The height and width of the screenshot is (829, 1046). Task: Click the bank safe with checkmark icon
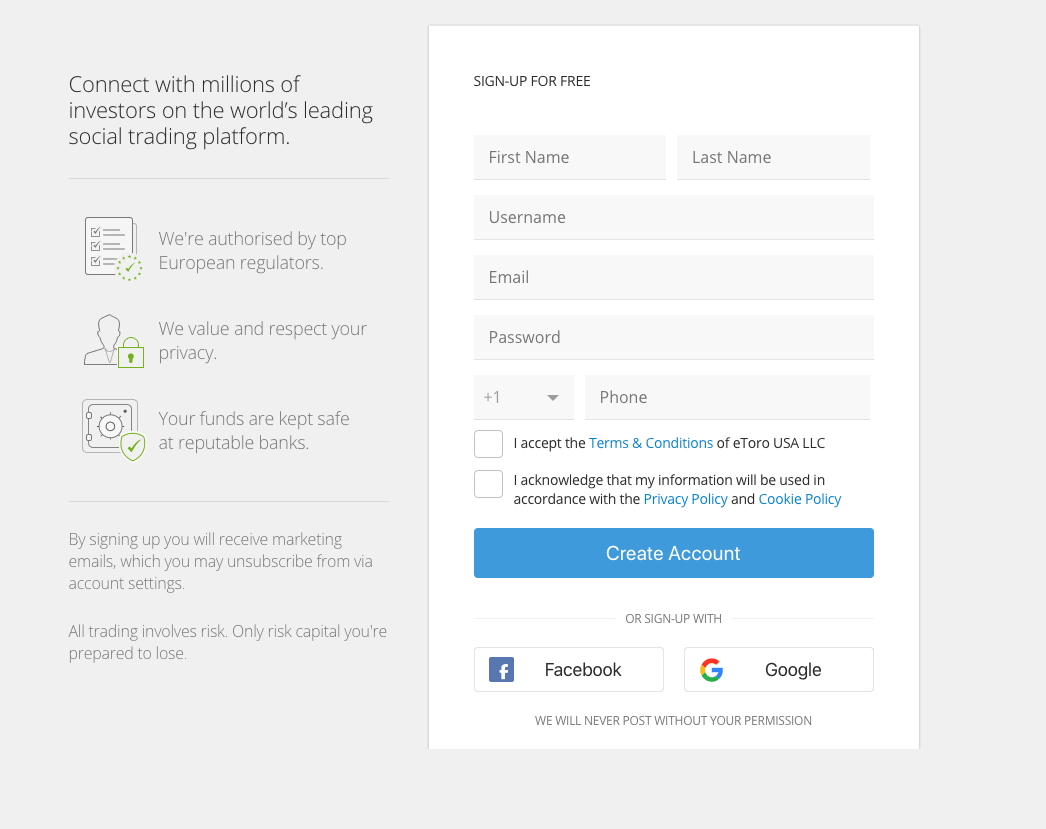click(x=112, y=428)
